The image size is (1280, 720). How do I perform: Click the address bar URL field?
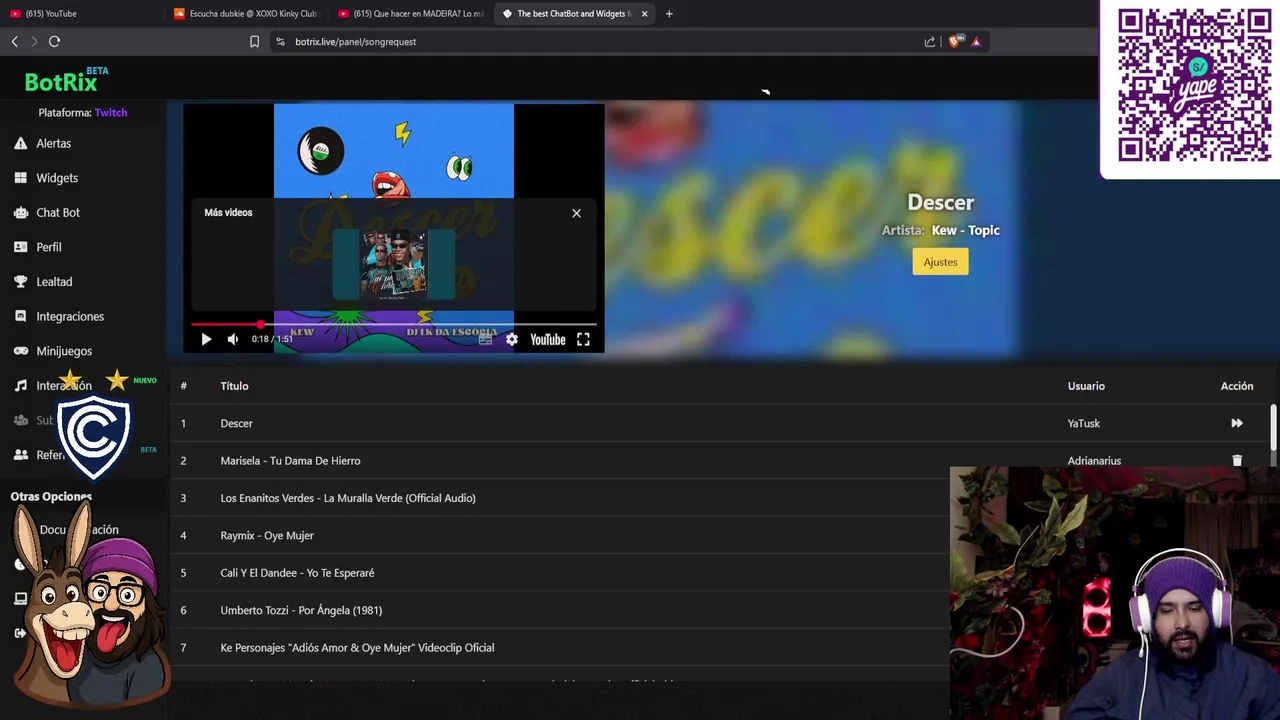(600, 41)
